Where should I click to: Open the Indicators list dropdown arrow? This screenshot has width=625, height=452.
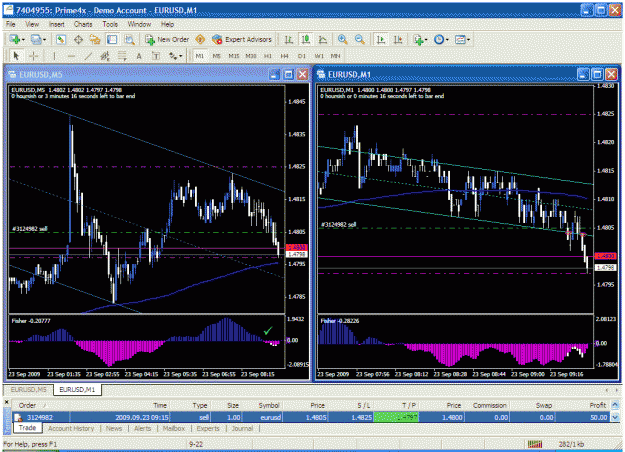[x=426, y=40]
